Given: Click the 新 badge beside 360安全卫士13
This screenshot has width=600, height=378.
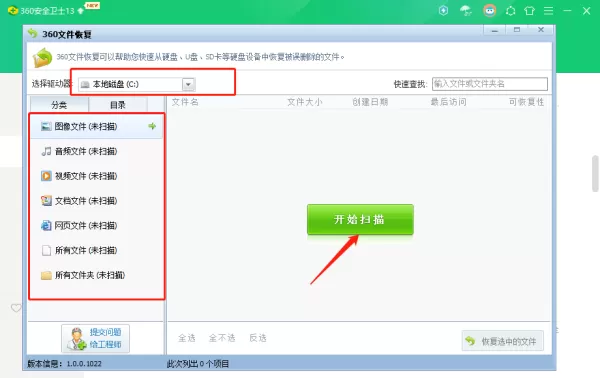Looking at the screenshot, I should (x=92, y=6).
